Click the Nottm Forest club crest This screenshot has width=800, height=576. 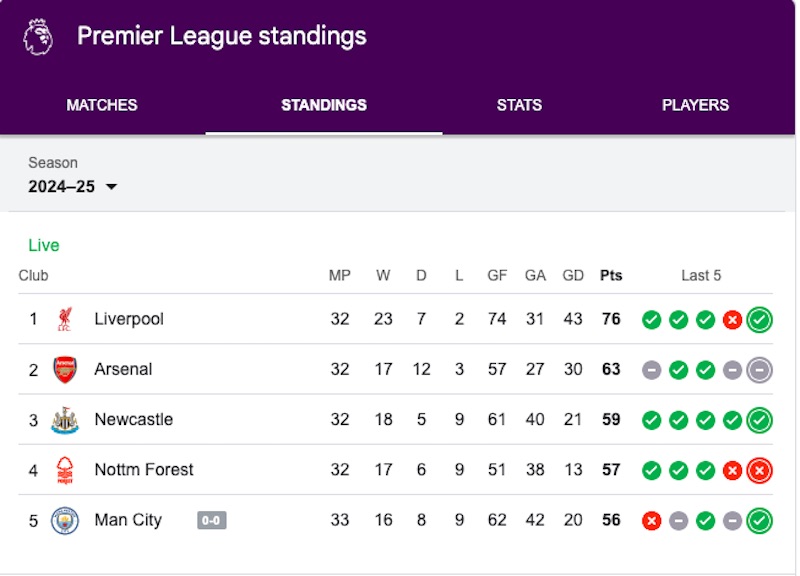65,470
